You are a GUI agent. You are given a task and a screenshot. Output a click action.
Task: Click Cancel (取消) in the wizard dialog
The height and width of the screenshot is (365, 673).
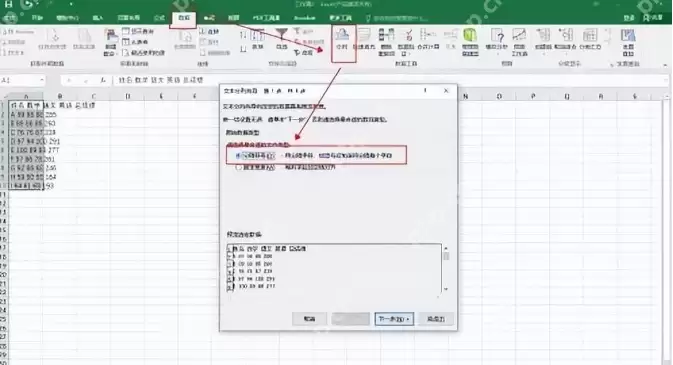point(309,319)
